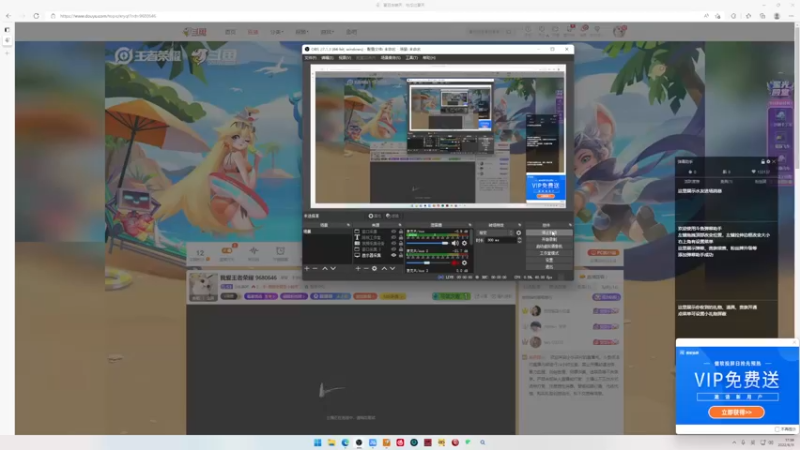800x450 pixels.
Task: Click the first mixer channel's volume slider
Action: click(428, 243)
